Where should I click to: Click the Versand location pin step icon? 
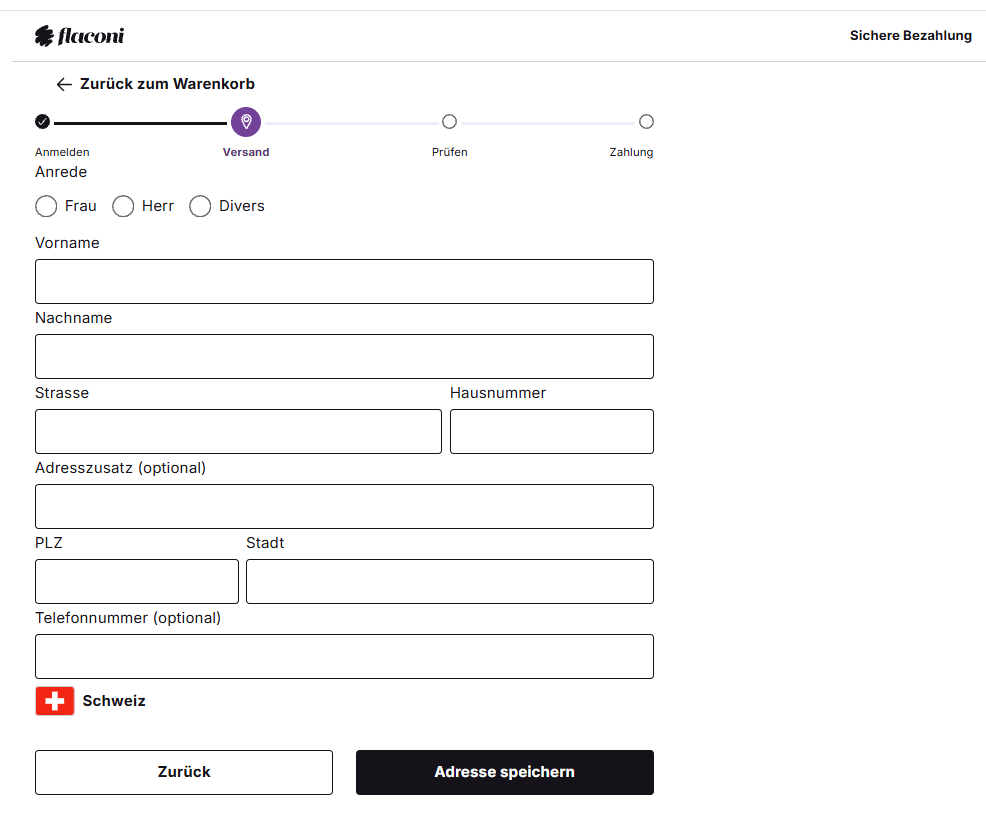tap(246, 121)
